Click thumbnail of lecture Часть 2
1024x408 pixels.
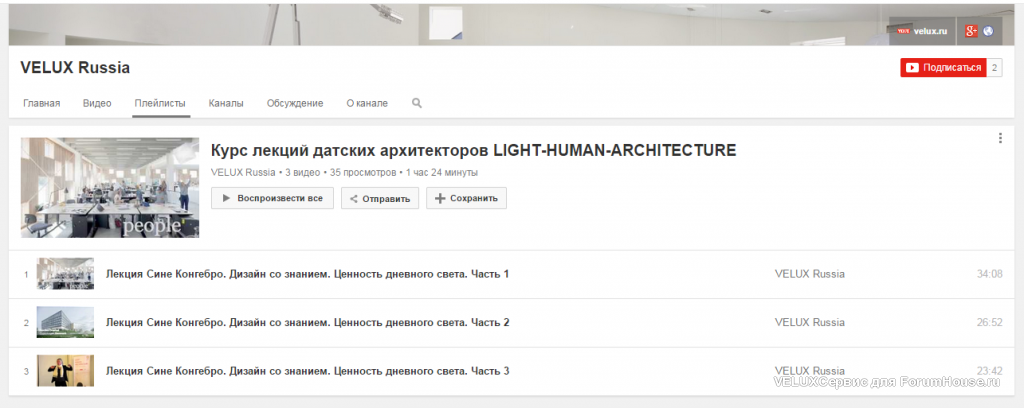pos(65,322)
